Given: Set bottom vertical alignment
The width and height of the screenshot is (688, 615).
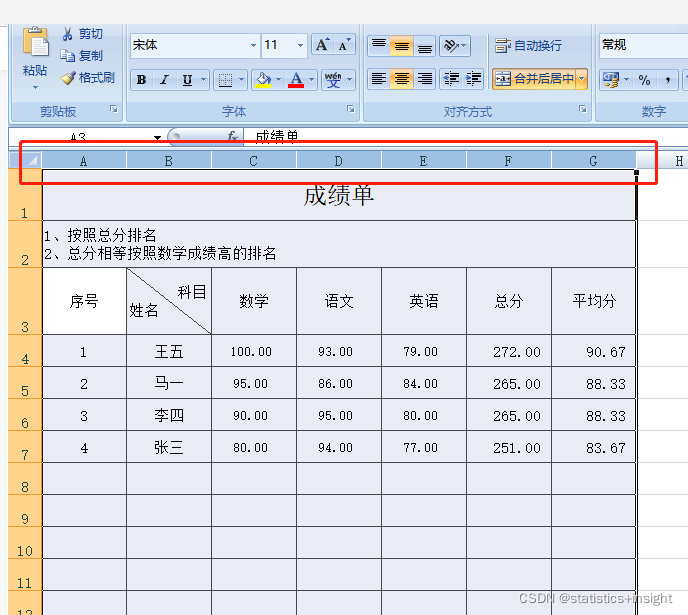Looking at the screenshot, I should coord(424,46).
